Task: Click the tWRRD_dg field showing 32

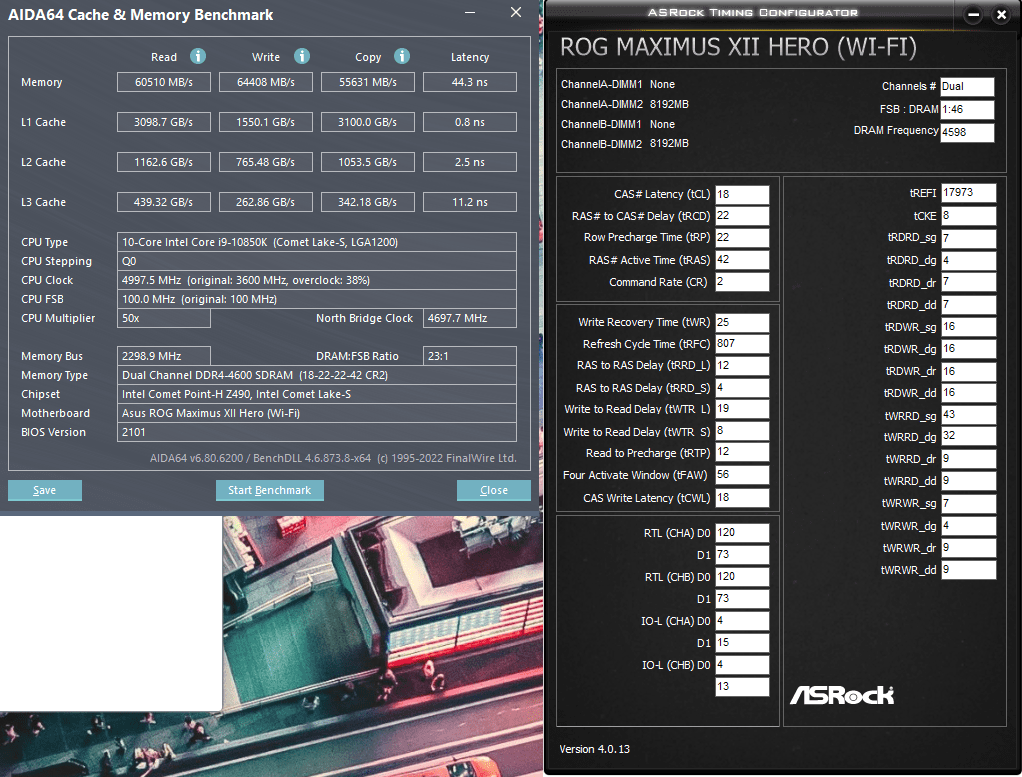Action: (x=969, y=437)
